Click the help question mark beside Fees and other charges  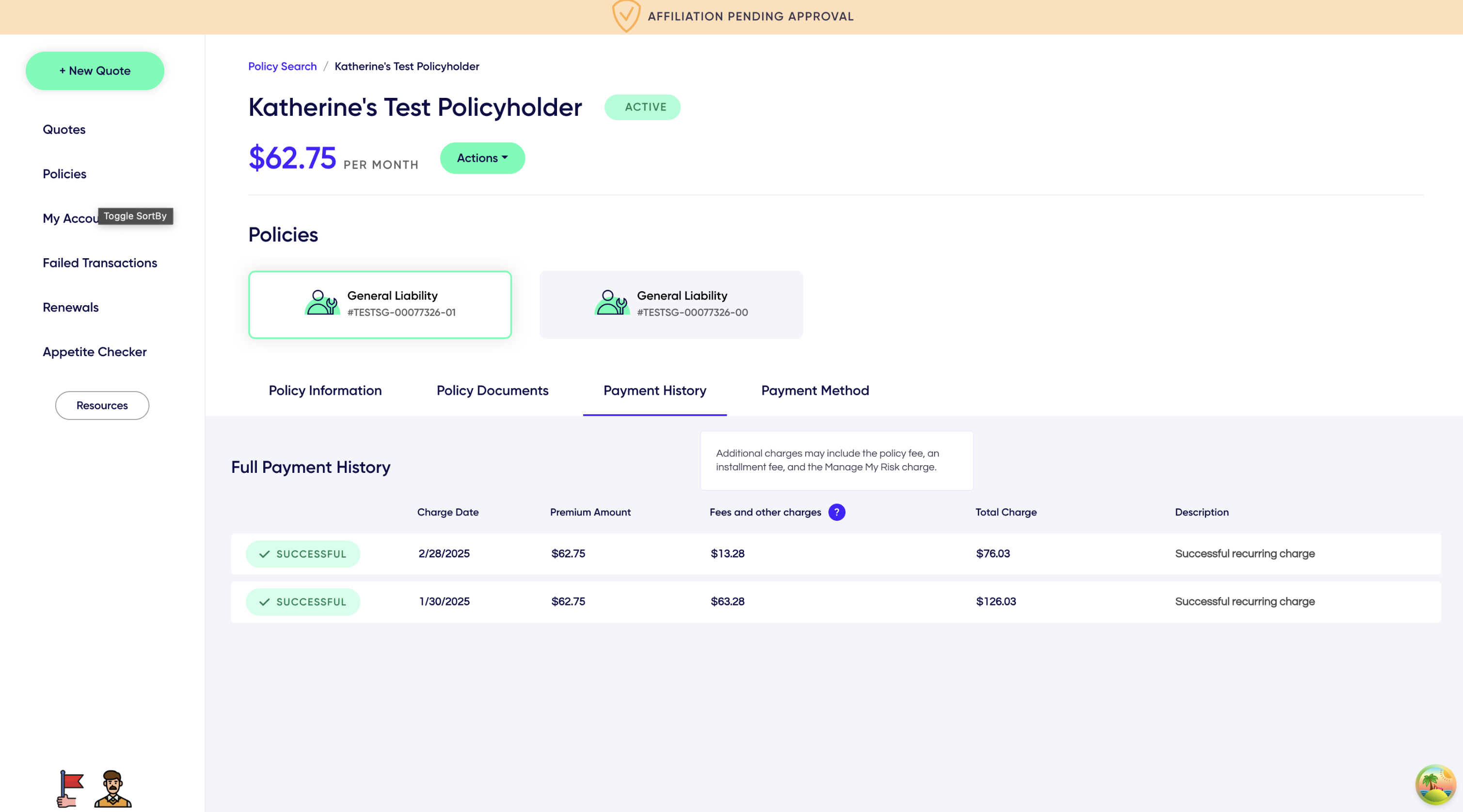pos(837,512)
